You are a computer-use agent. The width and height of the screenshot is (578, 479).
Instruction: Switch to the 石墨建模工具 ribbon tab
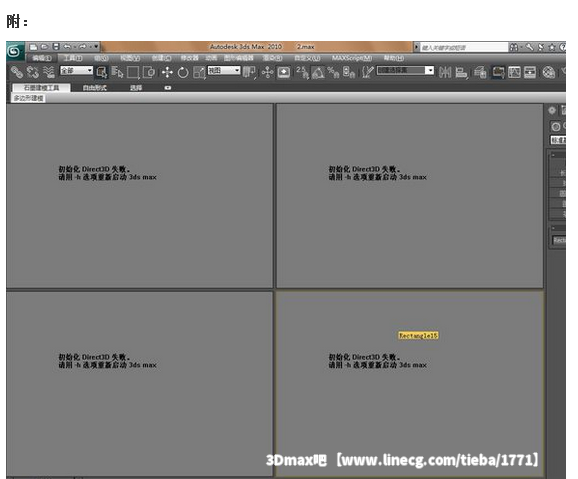point(41,88)
